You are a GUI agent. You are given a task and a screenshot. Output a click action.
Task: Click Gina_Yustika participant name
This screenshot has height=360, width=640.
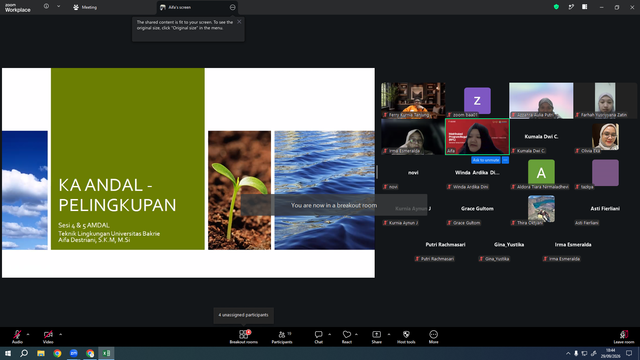tap(509, 244)
